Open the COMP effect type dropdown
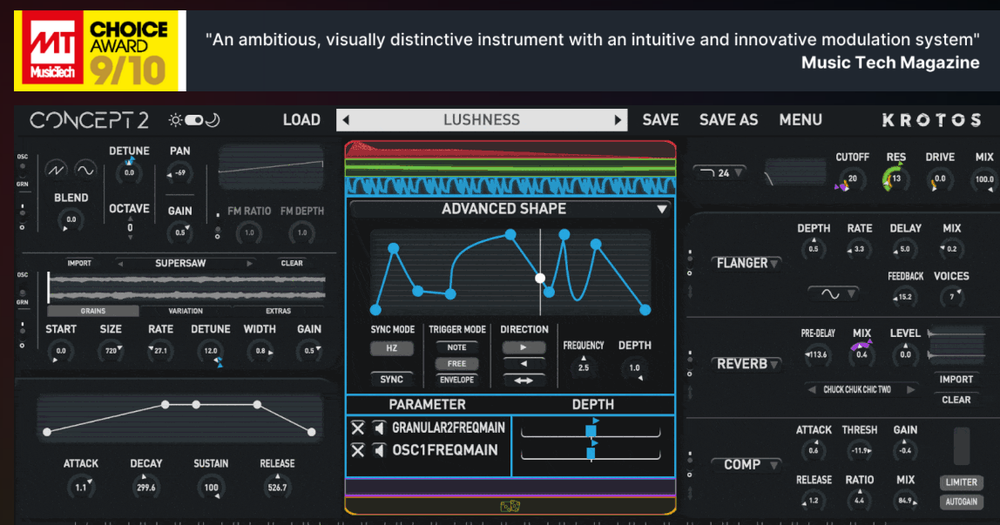Viewport: 1000px width, 525px height. pyautogui.click(x=747, y=465)
